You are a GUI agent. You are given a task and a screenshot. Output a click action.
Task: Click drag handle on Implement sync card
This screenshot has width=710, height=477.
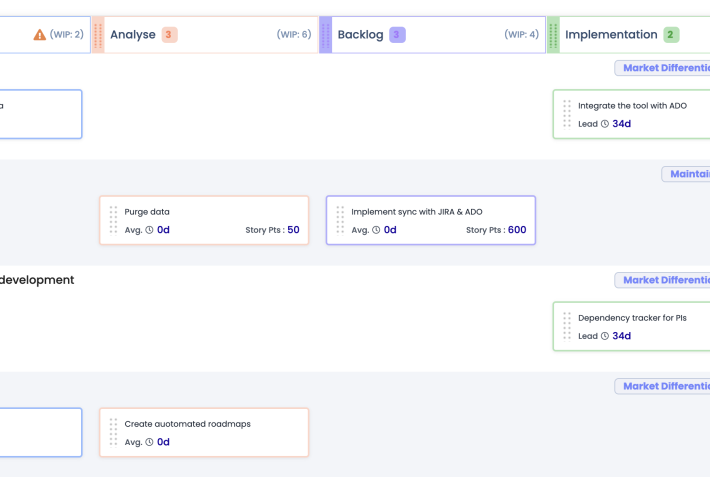340,220
